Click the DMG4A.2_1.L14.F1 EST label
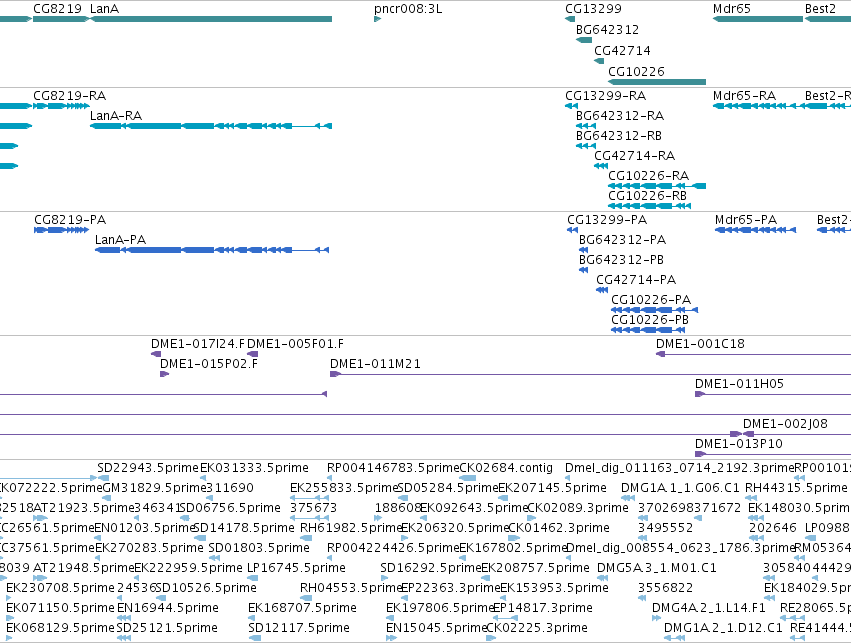 (x=709, y=608)
